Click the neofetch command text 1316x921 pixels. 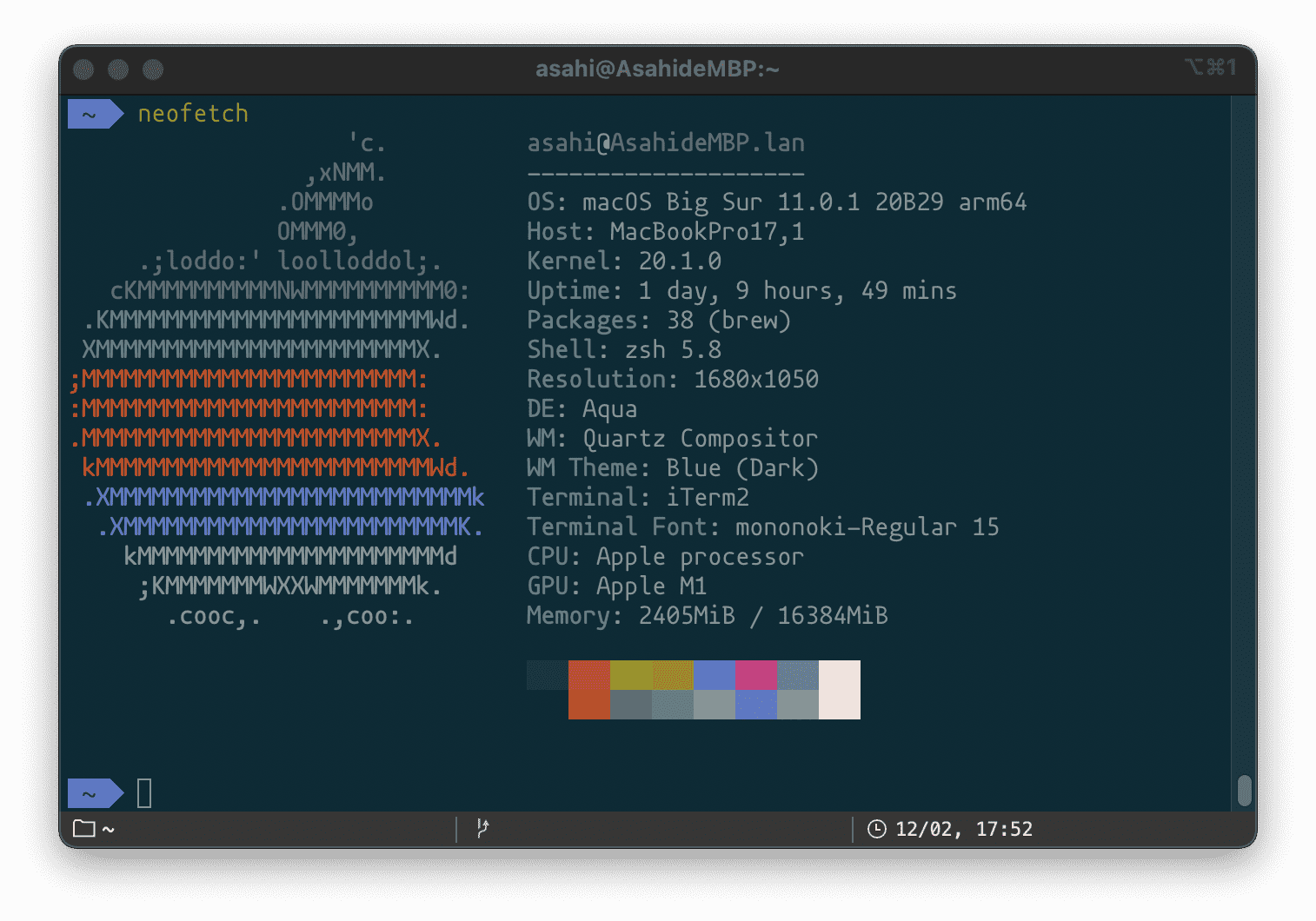(x=193, y=114)
